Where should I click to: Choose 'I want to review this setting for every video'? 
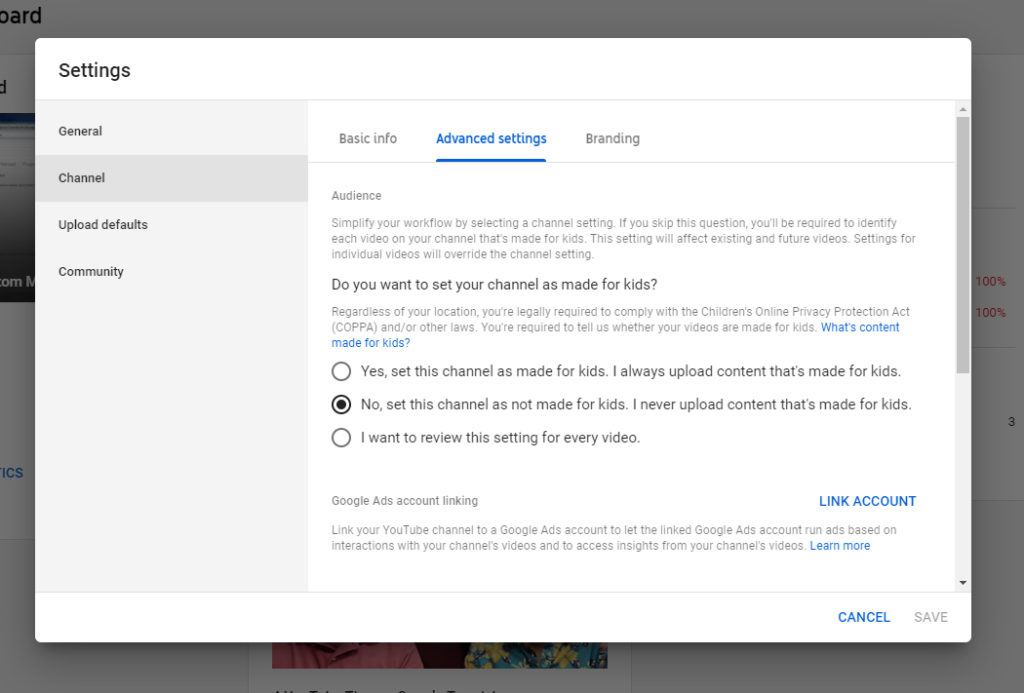[342, 437]
